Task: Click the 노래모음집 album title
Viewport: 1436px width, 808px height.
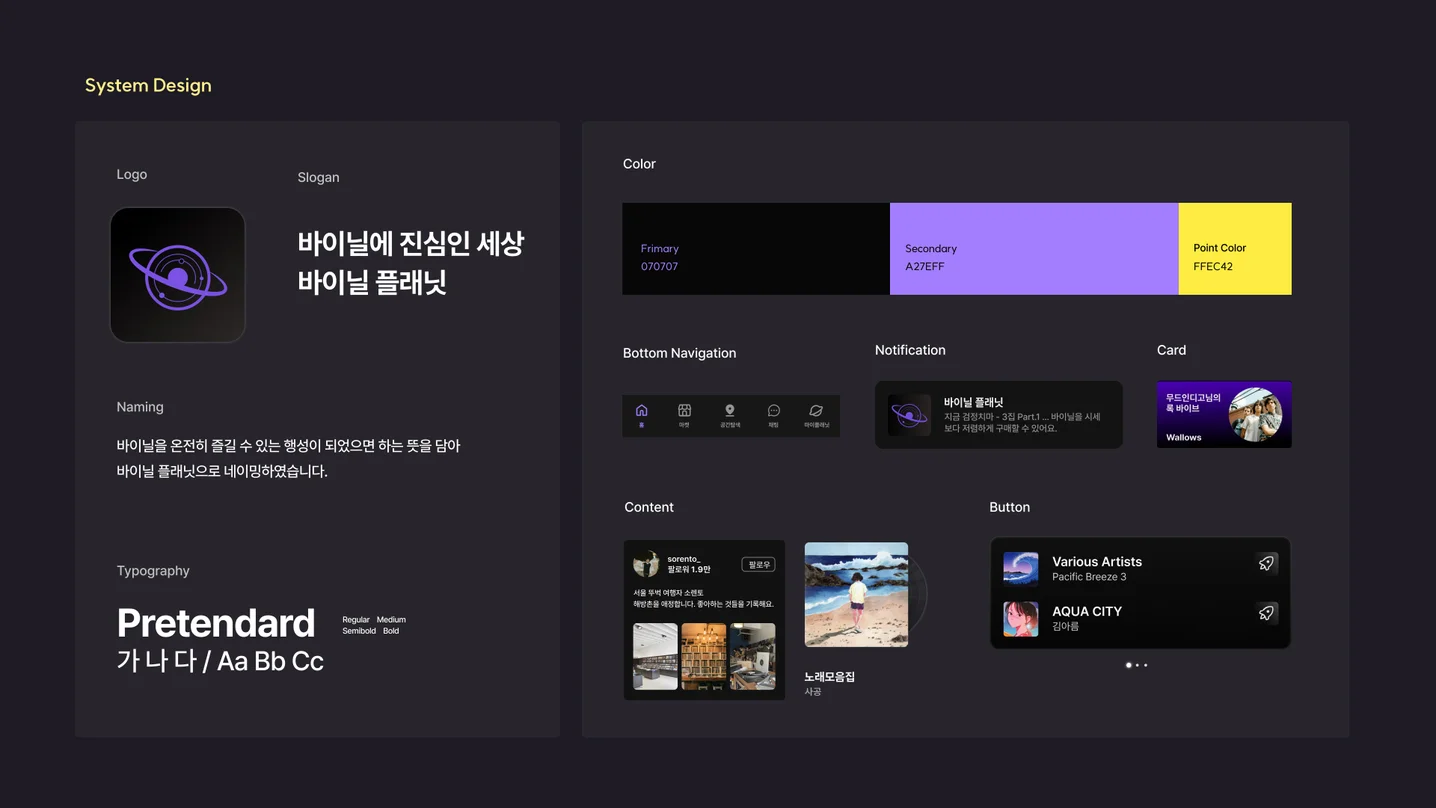Action: [x=830, y=677]
